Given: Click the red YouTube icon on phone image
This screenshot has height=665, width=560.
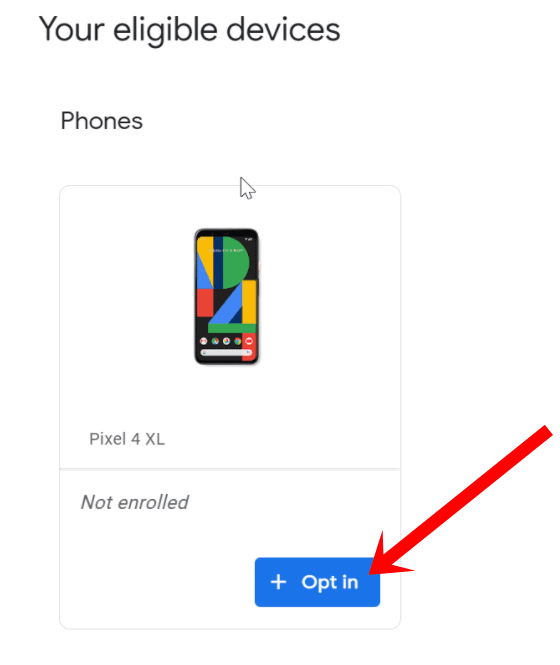Looking at the screenshot, I should pyautogui.click(x=249, y=341).
